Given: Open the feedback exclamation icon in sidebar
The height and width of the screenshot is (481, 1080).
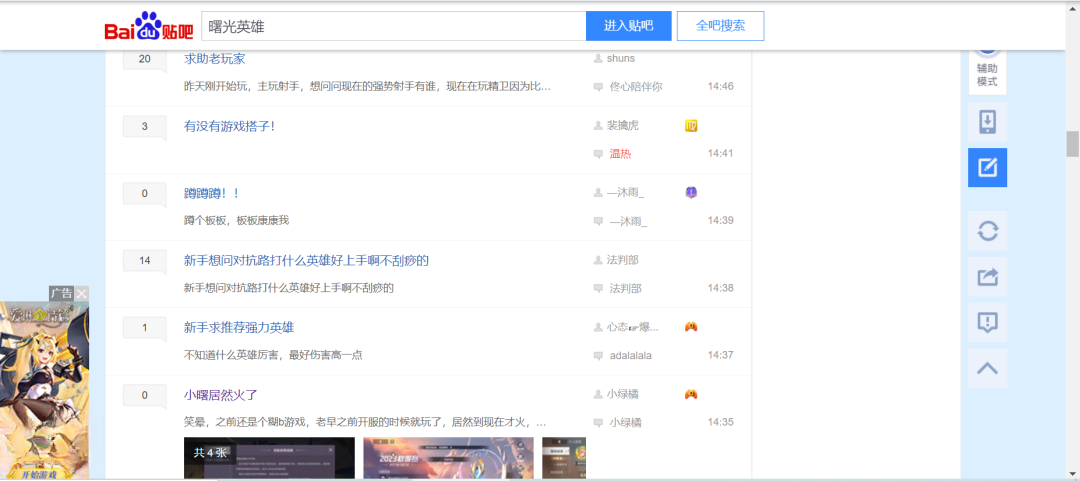Looking at the screenshot, I should [x=987, y=322].
